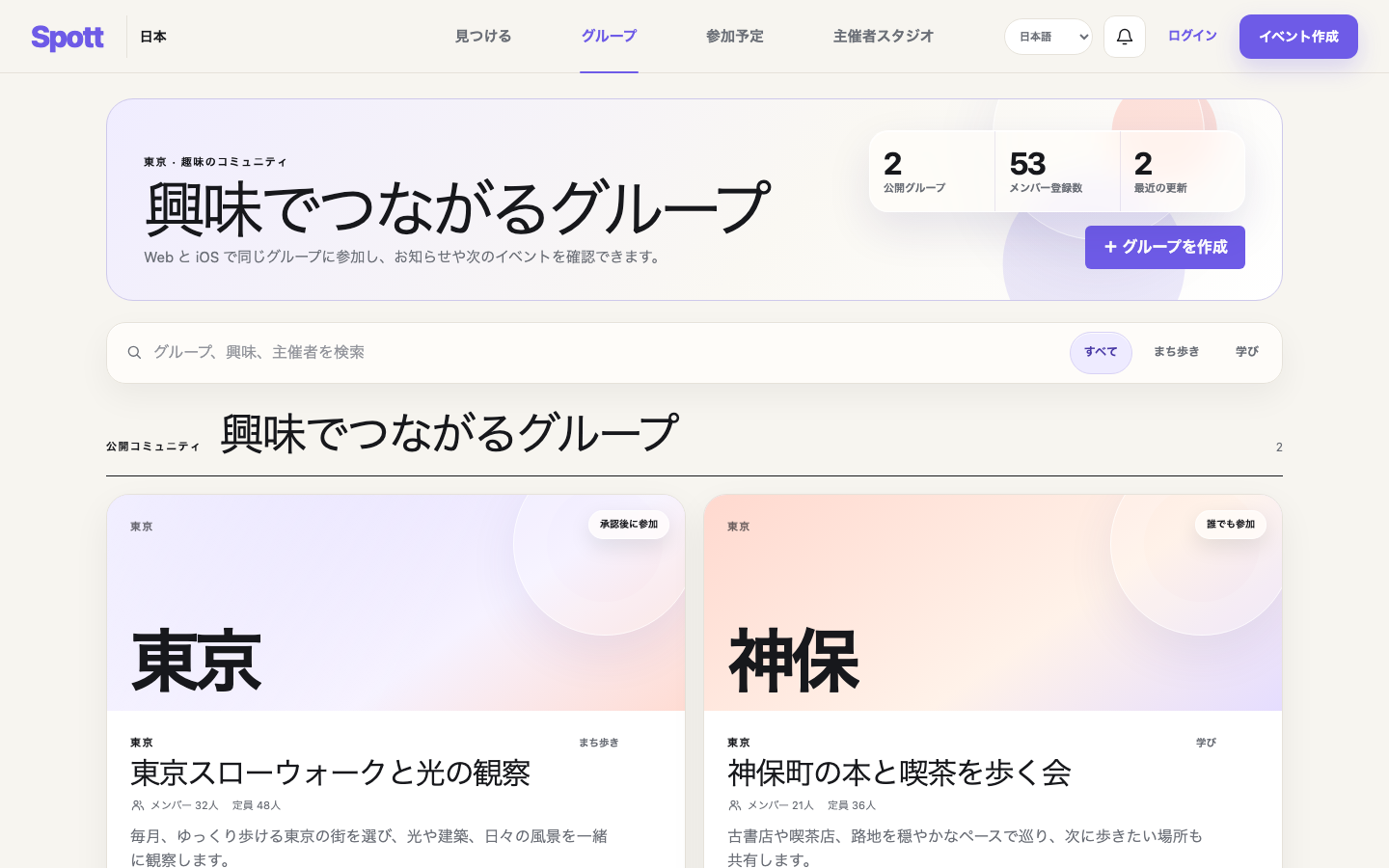Select the グループ tab

tap(609, 37)
